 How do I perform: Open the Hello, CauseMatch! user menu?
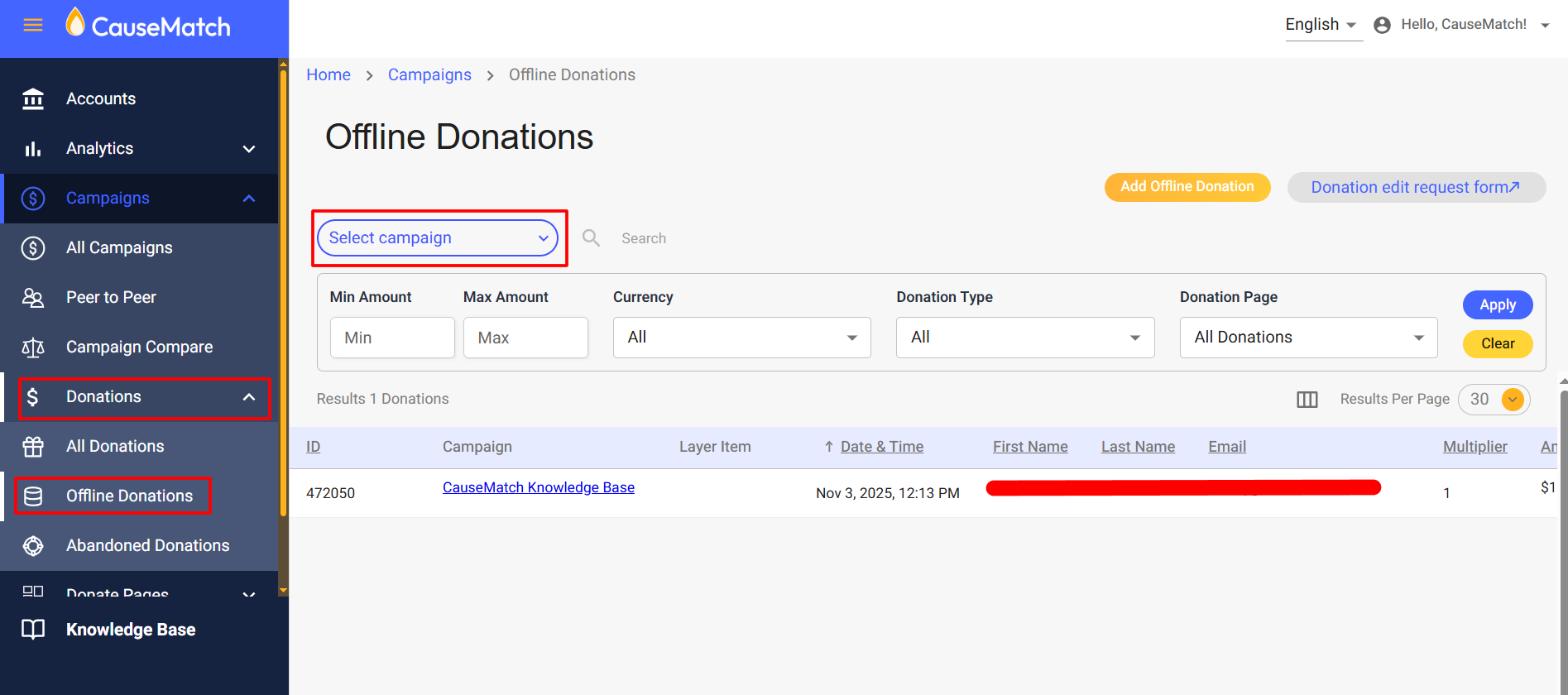tap(1463, 25)
